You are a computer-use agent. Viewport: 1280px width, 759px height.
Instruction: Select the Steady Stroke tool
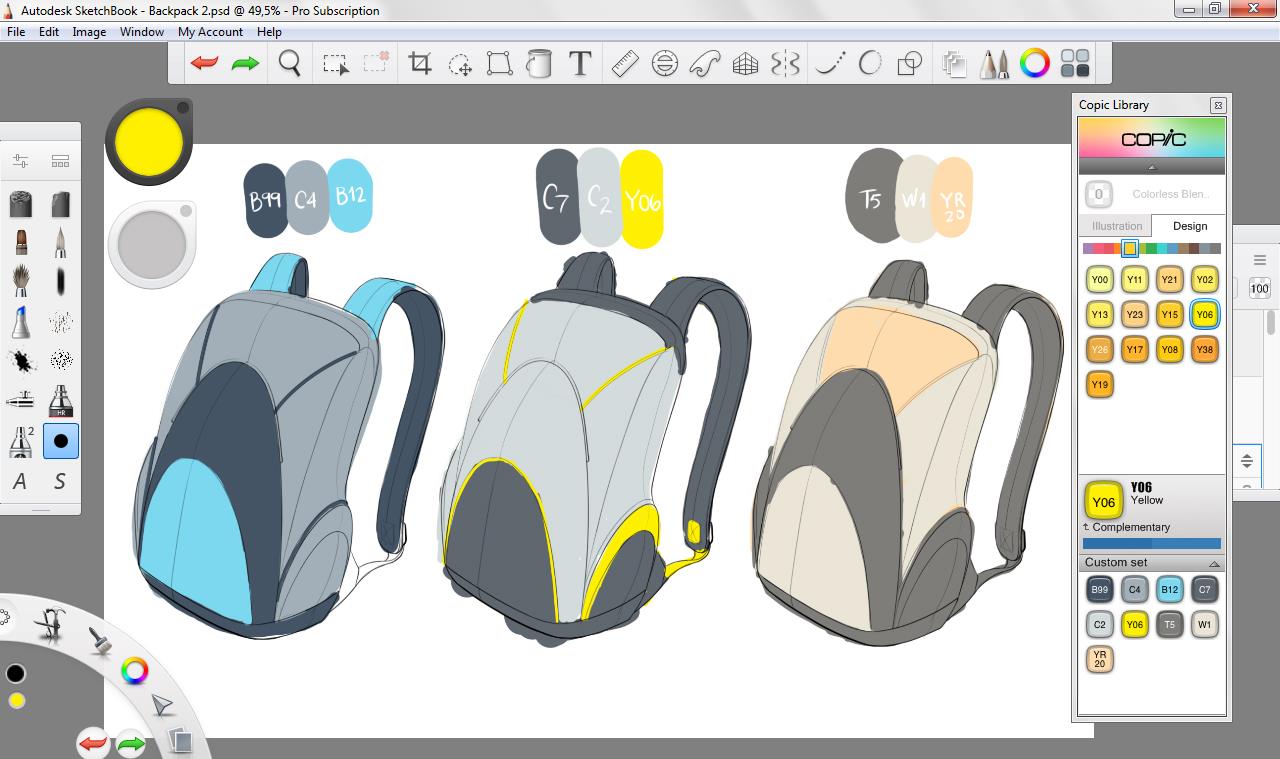click(x=830, y=64)
